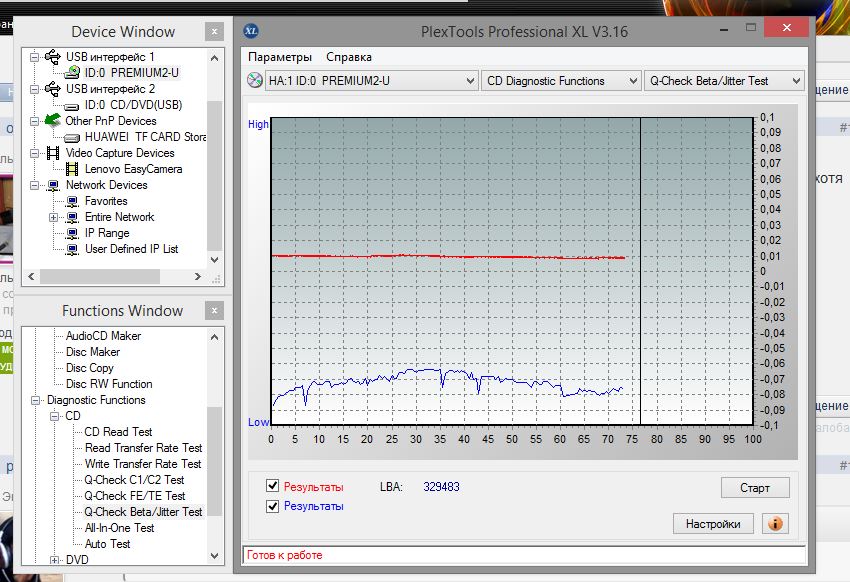Maximize the PlexTools Professional XL window

click(751, 27)
